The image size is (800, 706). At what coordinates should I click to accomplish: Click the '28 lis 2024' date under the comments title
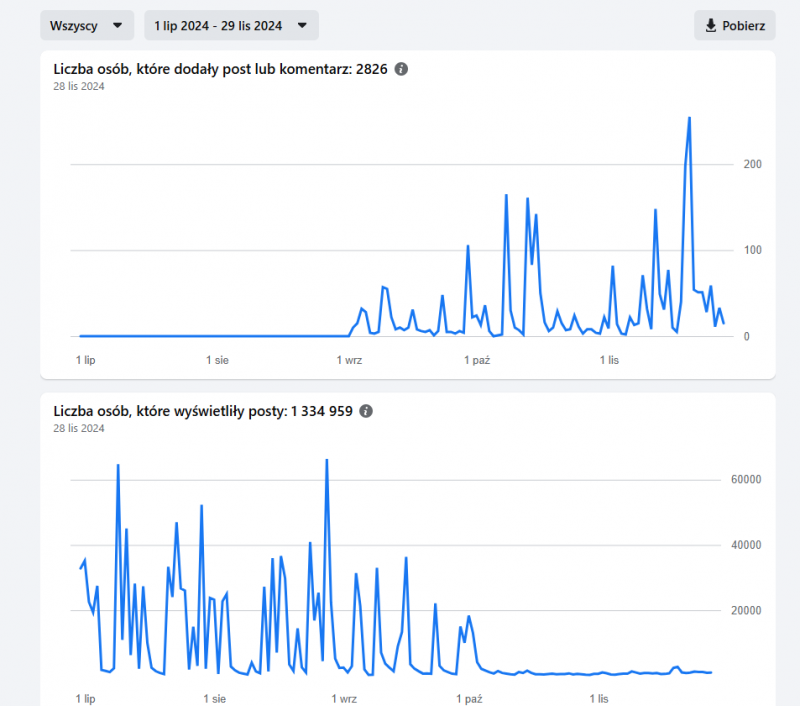tap(79, 86)
